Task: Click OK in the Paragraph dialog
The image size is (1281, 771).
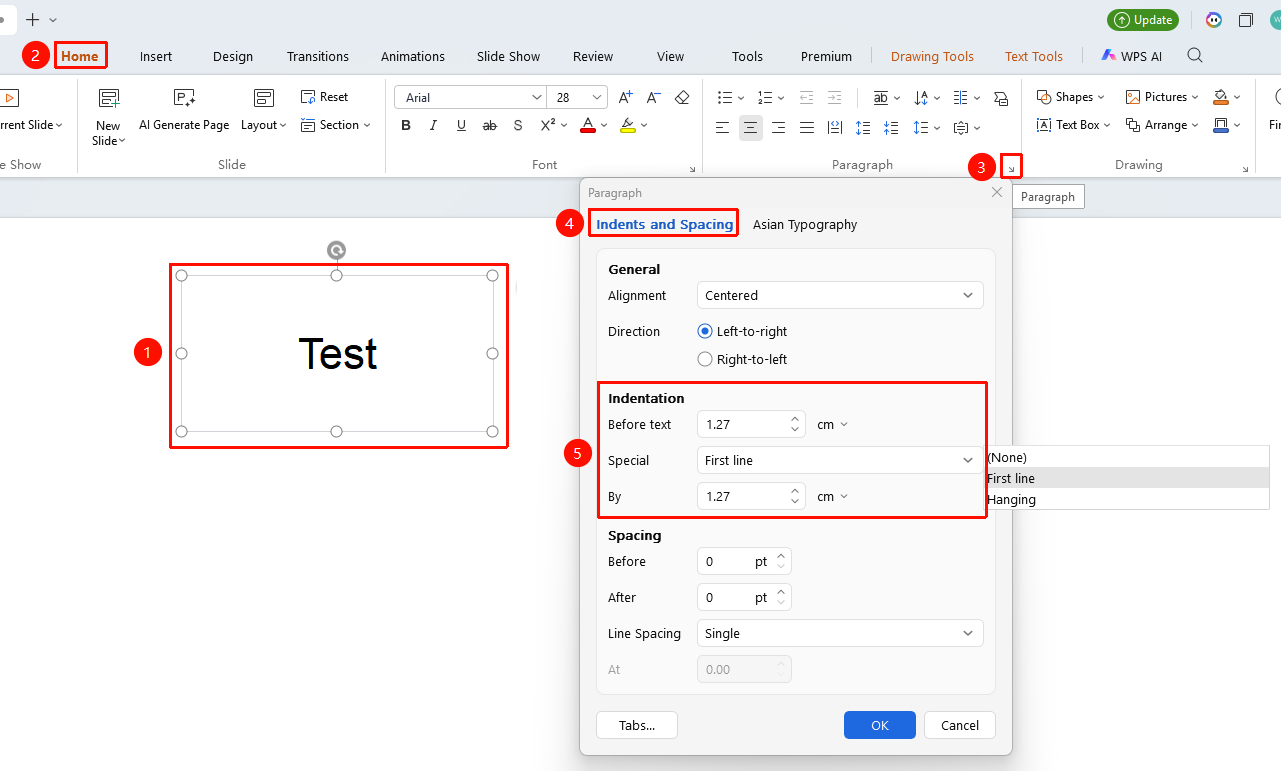Action: click(x=880, y=725)
